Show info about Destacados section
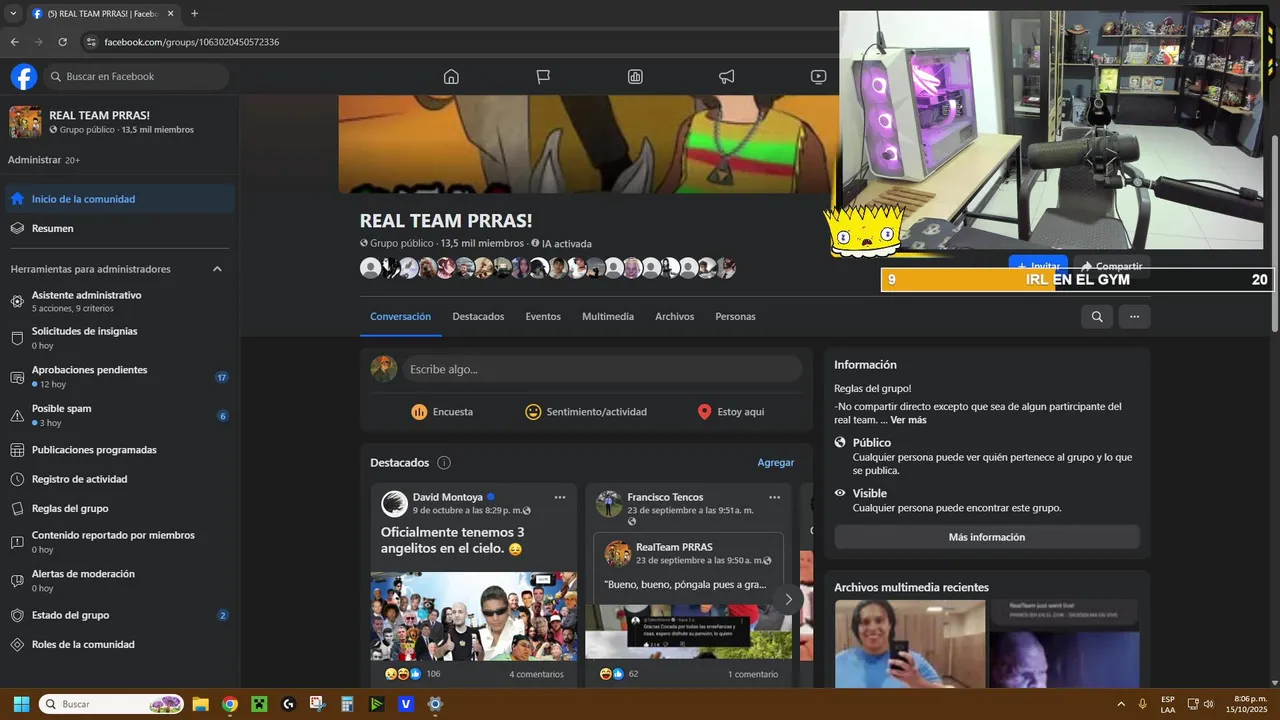This screenshot has width=1280, height=720. click(x=444, y=463)
